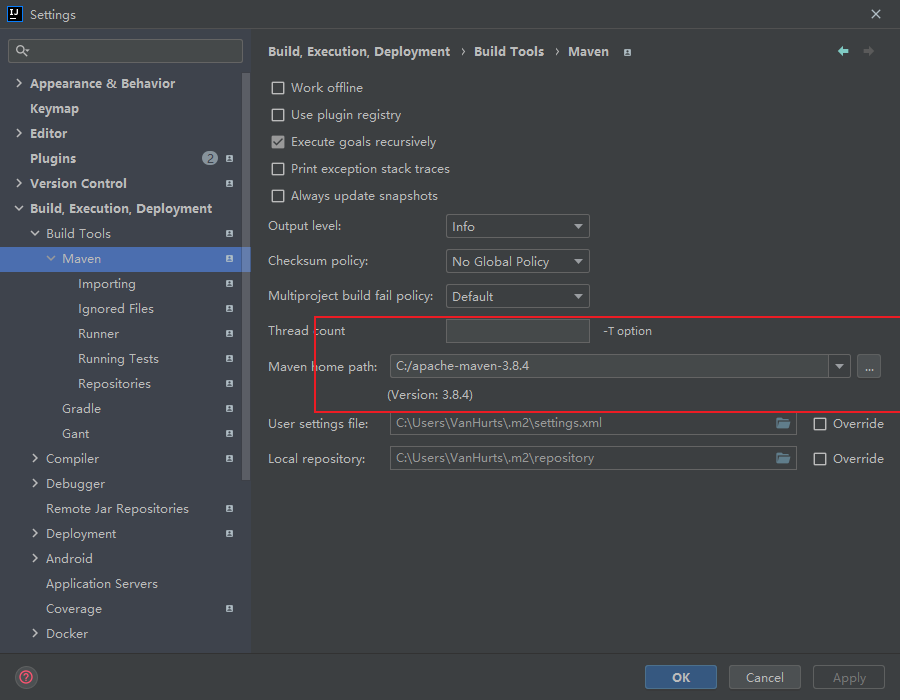This screenshot has width=900, height=700.
Task: Click the back navigation arrow icon
Action: [x=843, y=51]
